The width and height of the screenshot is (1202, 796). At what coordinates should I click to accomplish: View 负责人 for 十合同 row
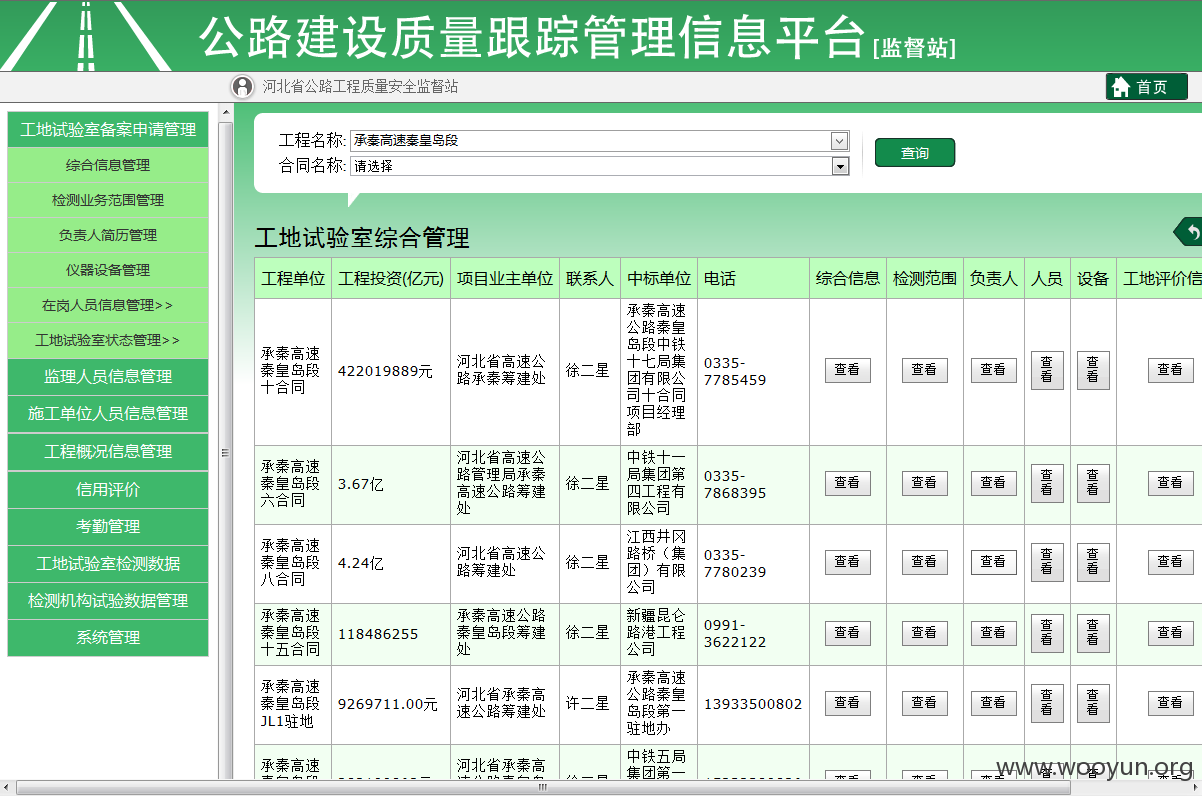point(993,370)
